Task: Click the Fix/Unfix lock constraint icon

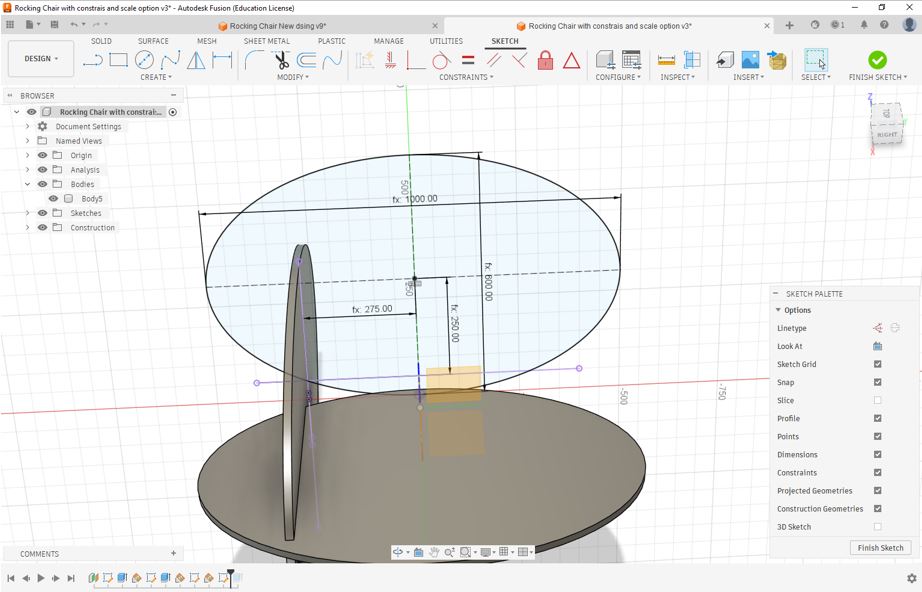Action: click(545, 60)
